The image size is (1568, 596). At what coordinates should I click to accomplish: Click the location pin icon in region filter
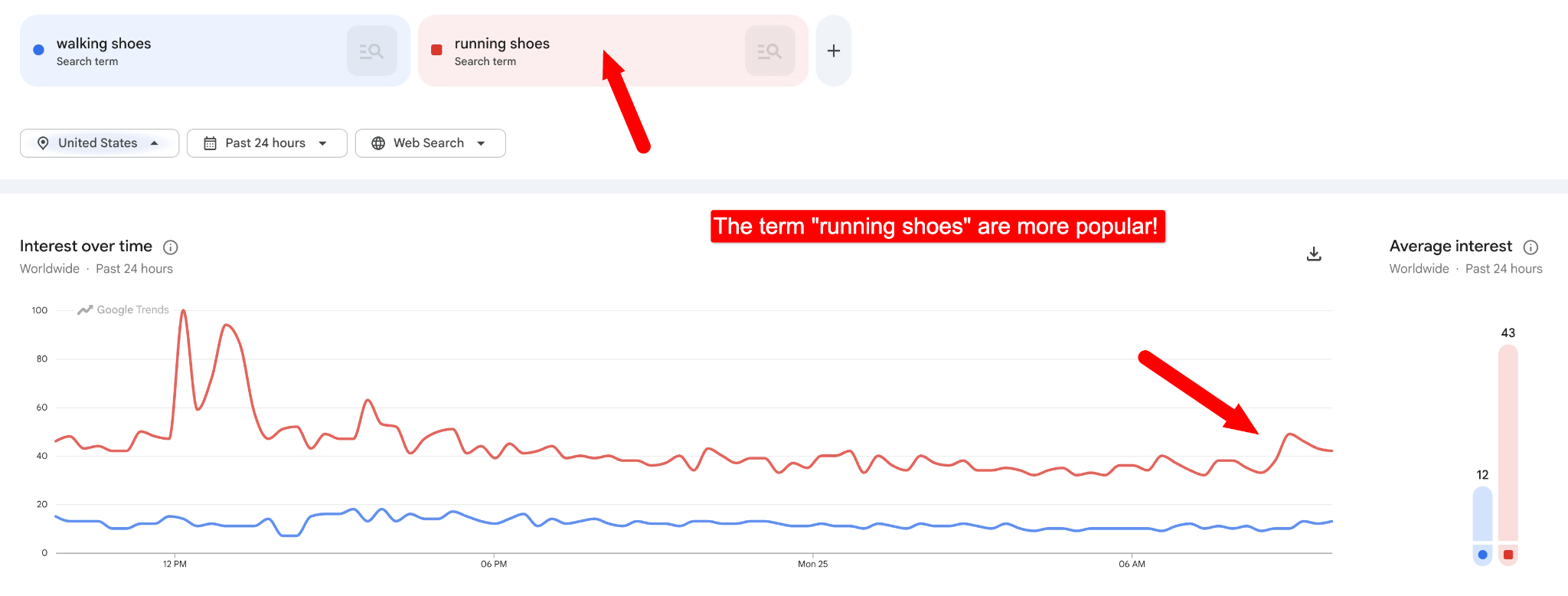[x=43, y=143]
